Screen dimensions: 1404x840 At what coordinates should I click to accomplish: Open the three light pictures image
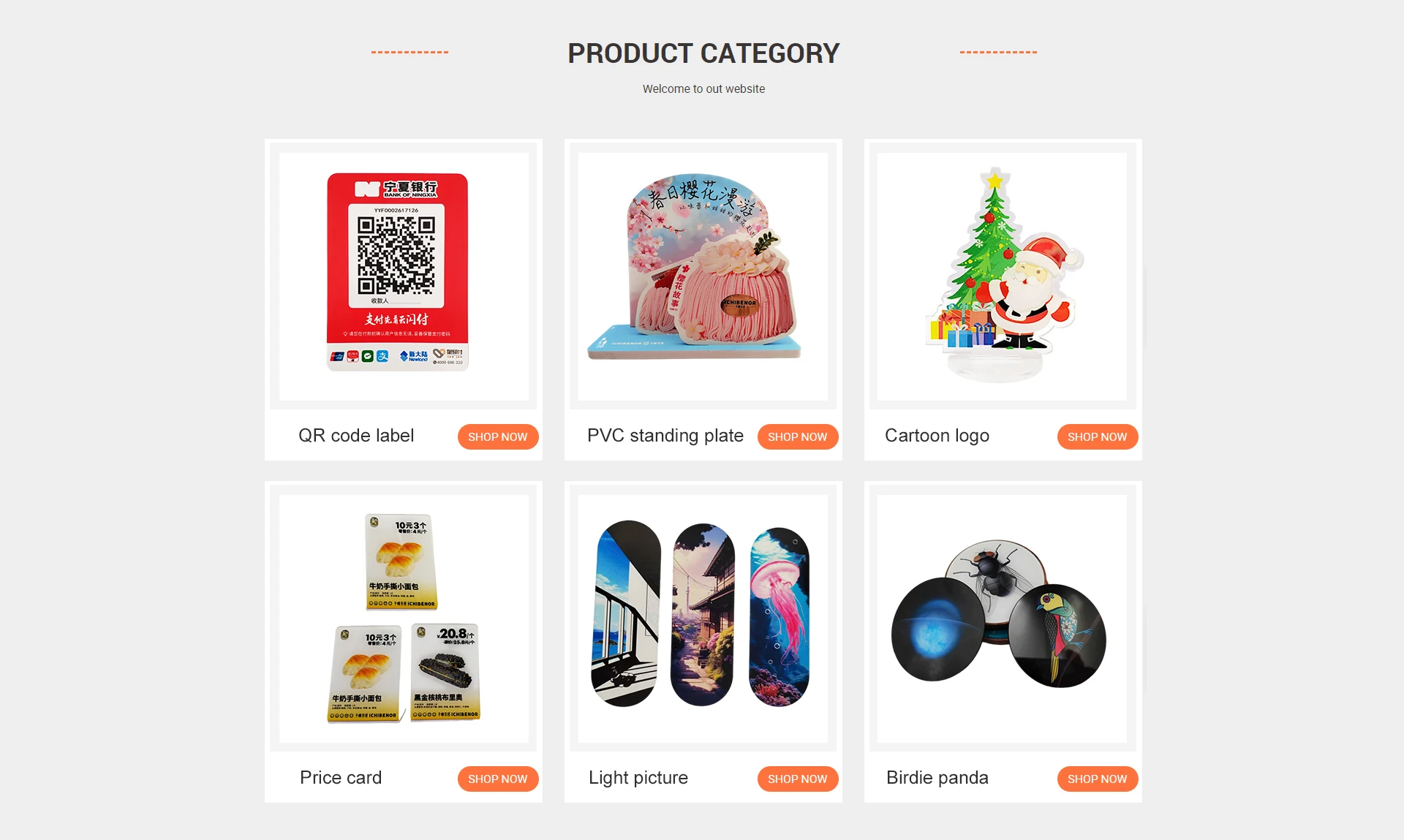[703, 618]
